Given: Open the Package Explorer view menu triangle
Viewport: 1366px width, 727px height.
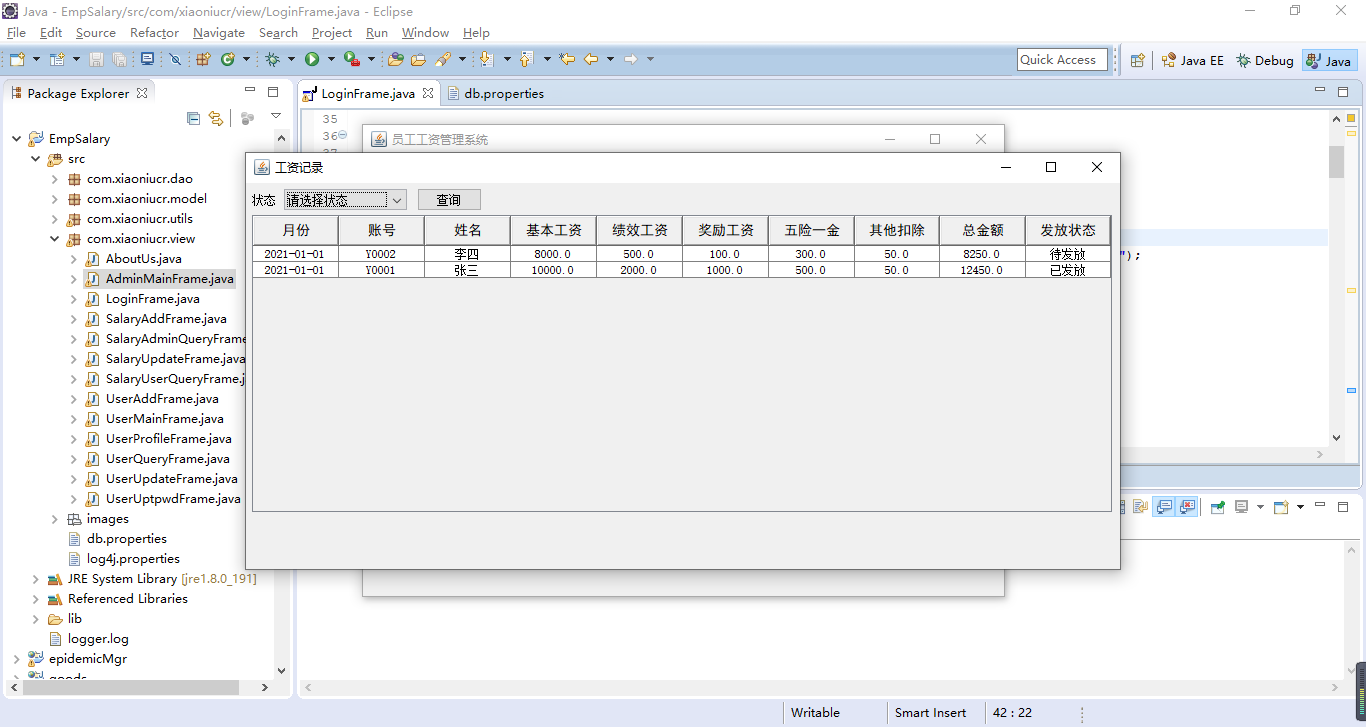Looking at the screenshot, I should [x=276, y=117].
